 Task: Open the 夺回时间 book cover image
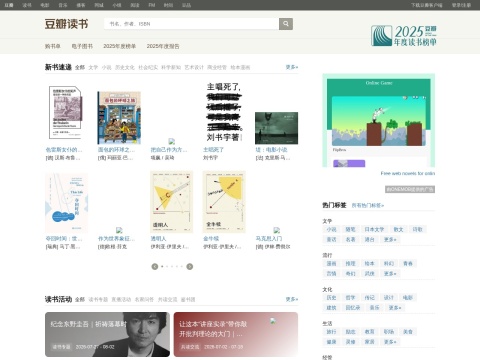click(x=66, y=203)
